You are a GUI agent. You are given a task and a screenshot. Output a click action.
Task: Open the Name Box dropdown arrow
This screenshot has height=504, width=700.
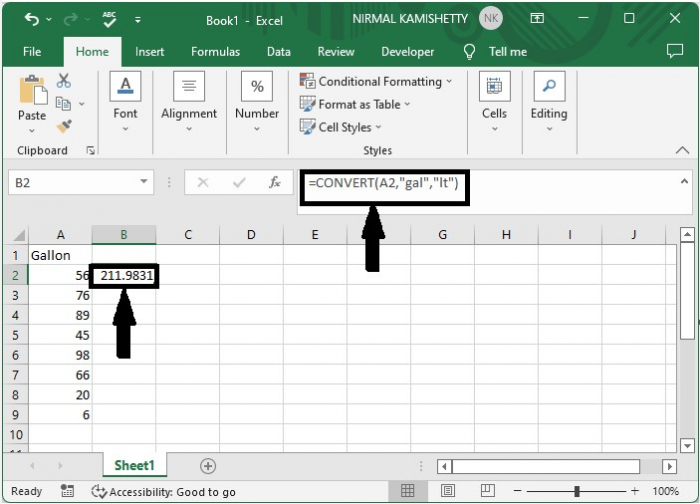pos(144,182)
